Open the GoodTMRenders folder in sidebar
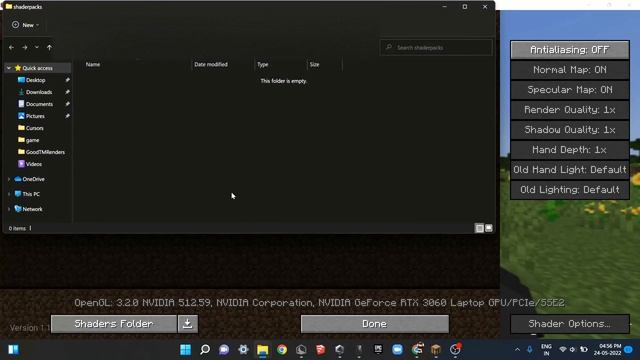This screenshot has height=360, width=640. tap(45, 152)
